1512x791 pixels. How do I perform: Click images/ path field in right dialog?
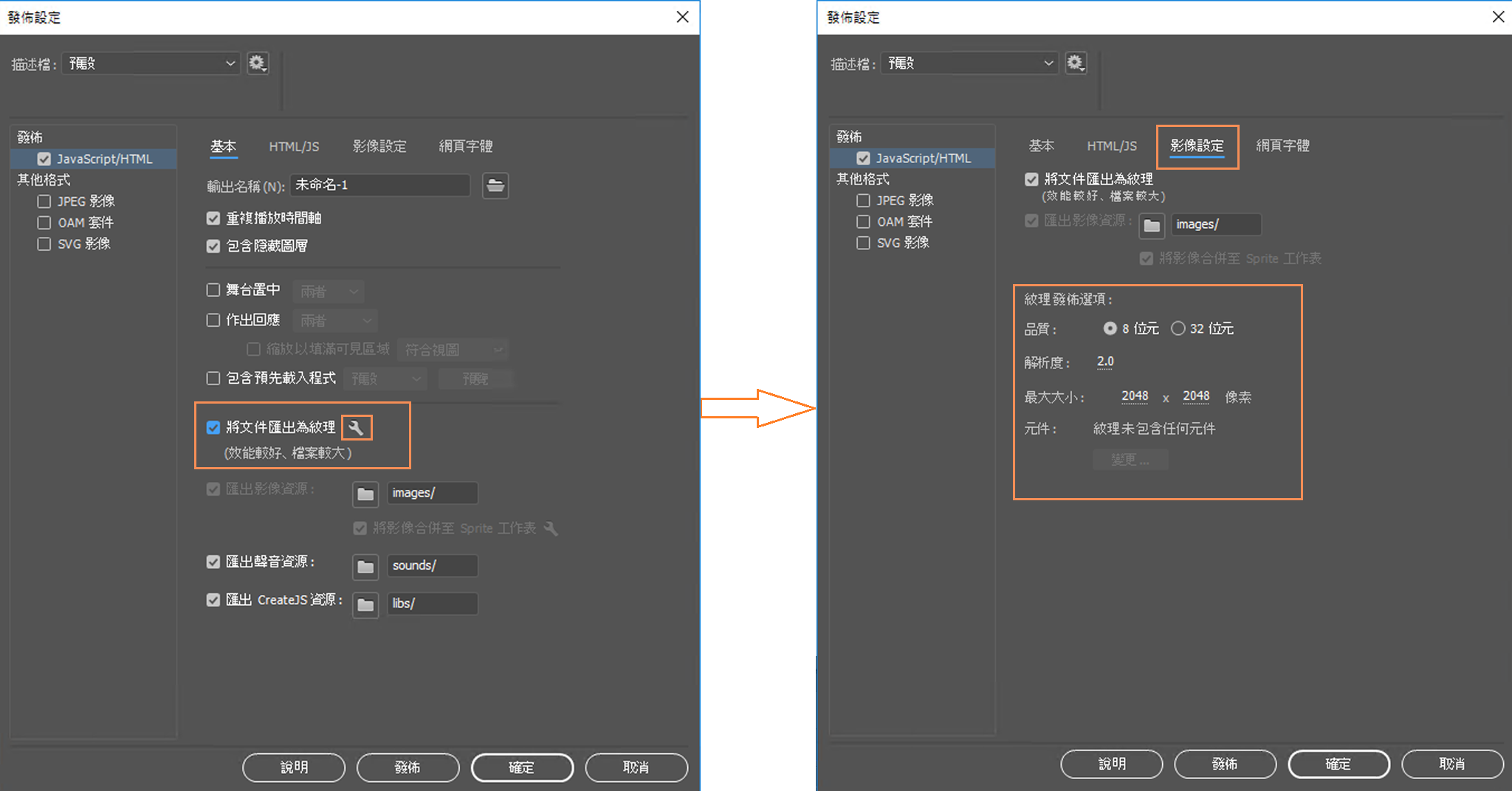[1216, 224]
